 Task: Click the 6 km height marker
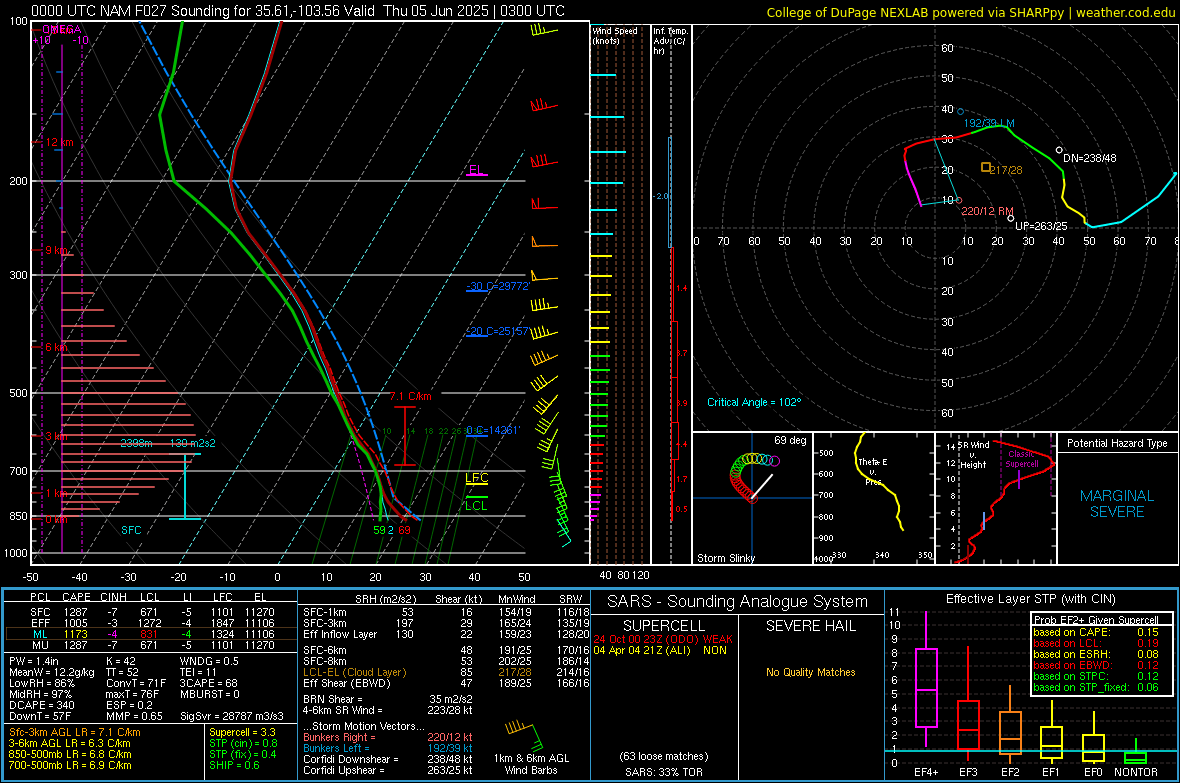[57, 347]
